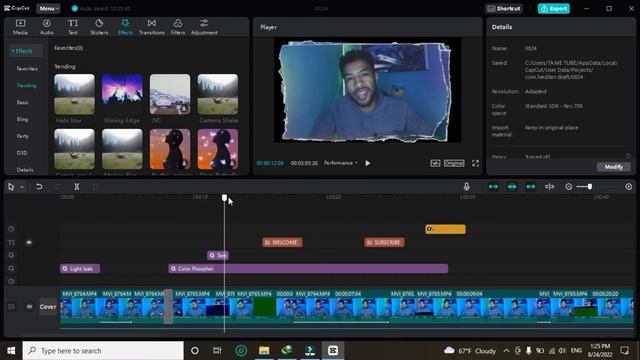Click the Undo arrow in timeline toolbar

39,187
